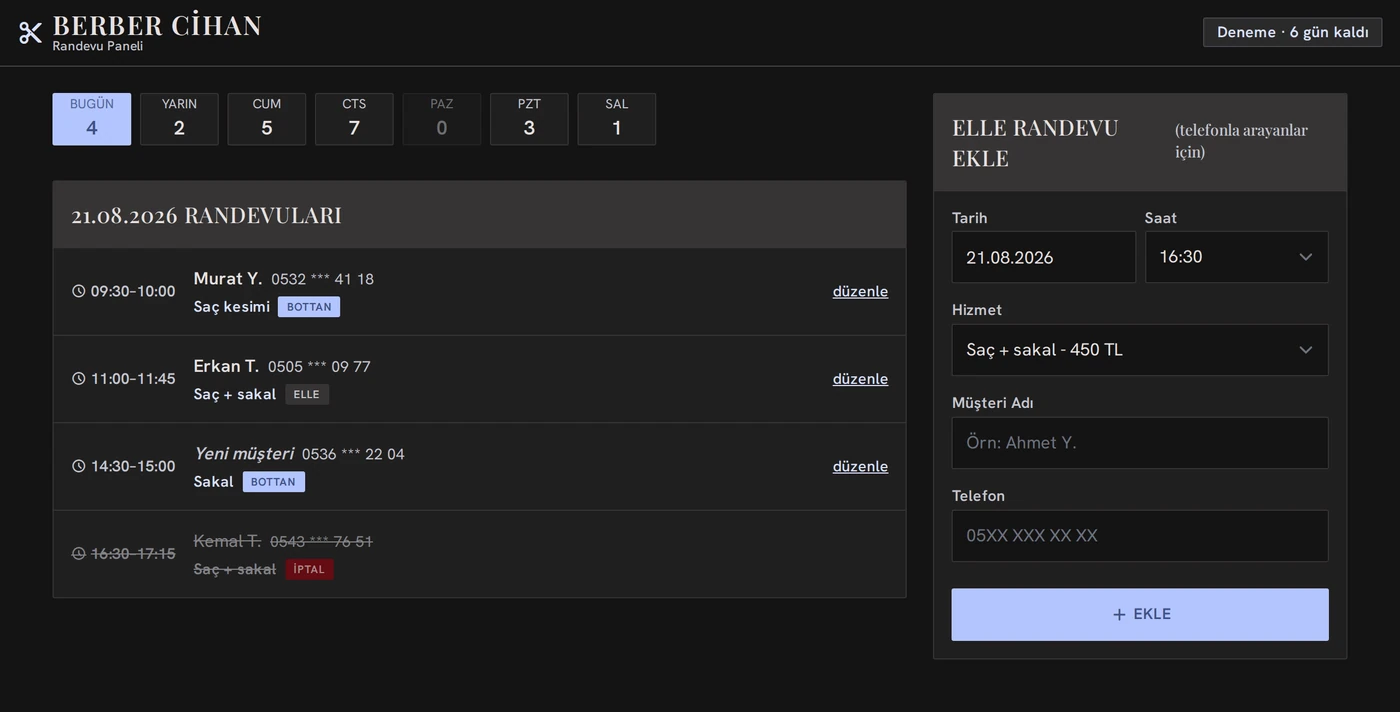Select the BUGÜN day tab

pos(92,119)
